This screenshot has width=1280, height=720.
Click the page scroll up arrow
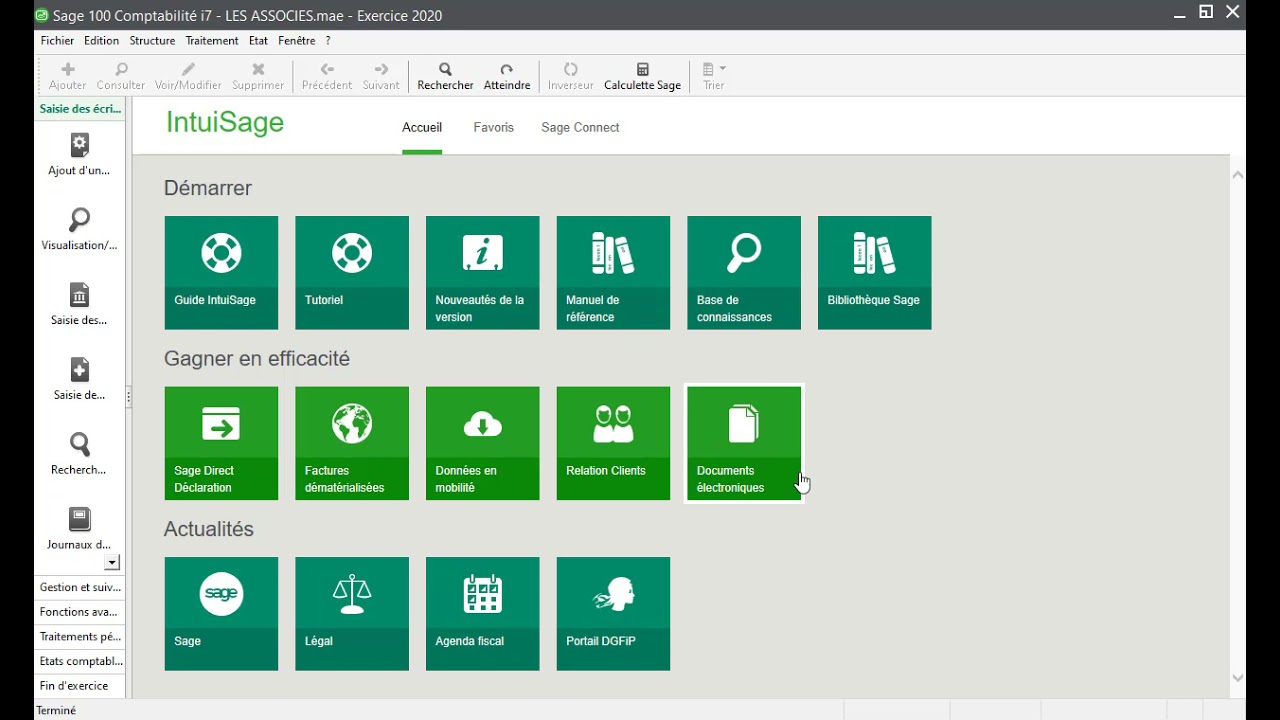[1238, 175]
